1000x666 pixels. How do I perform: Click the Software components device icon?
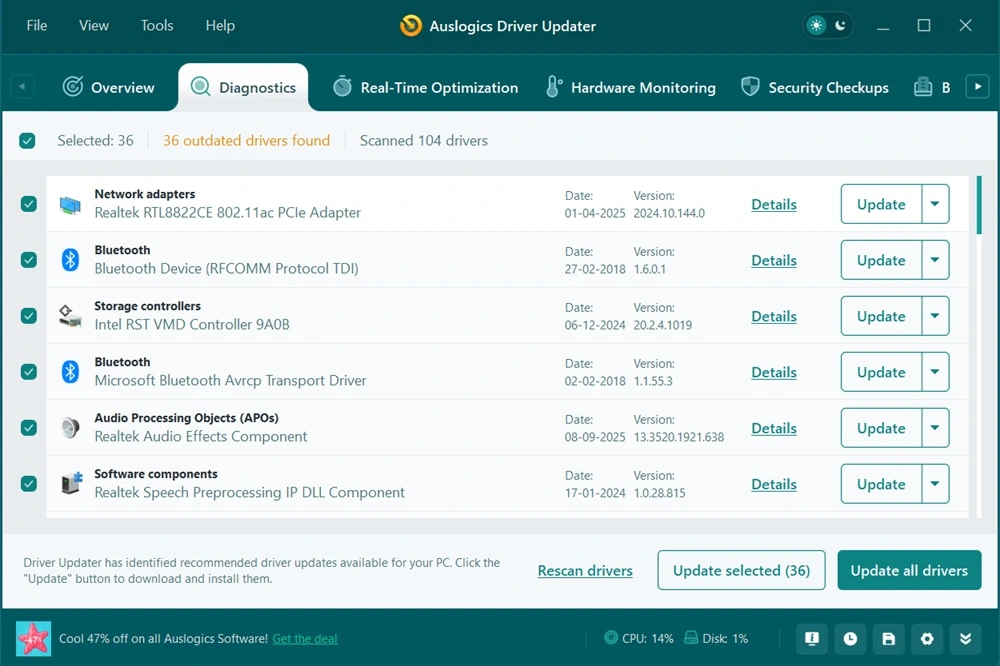tap(71, 484)
